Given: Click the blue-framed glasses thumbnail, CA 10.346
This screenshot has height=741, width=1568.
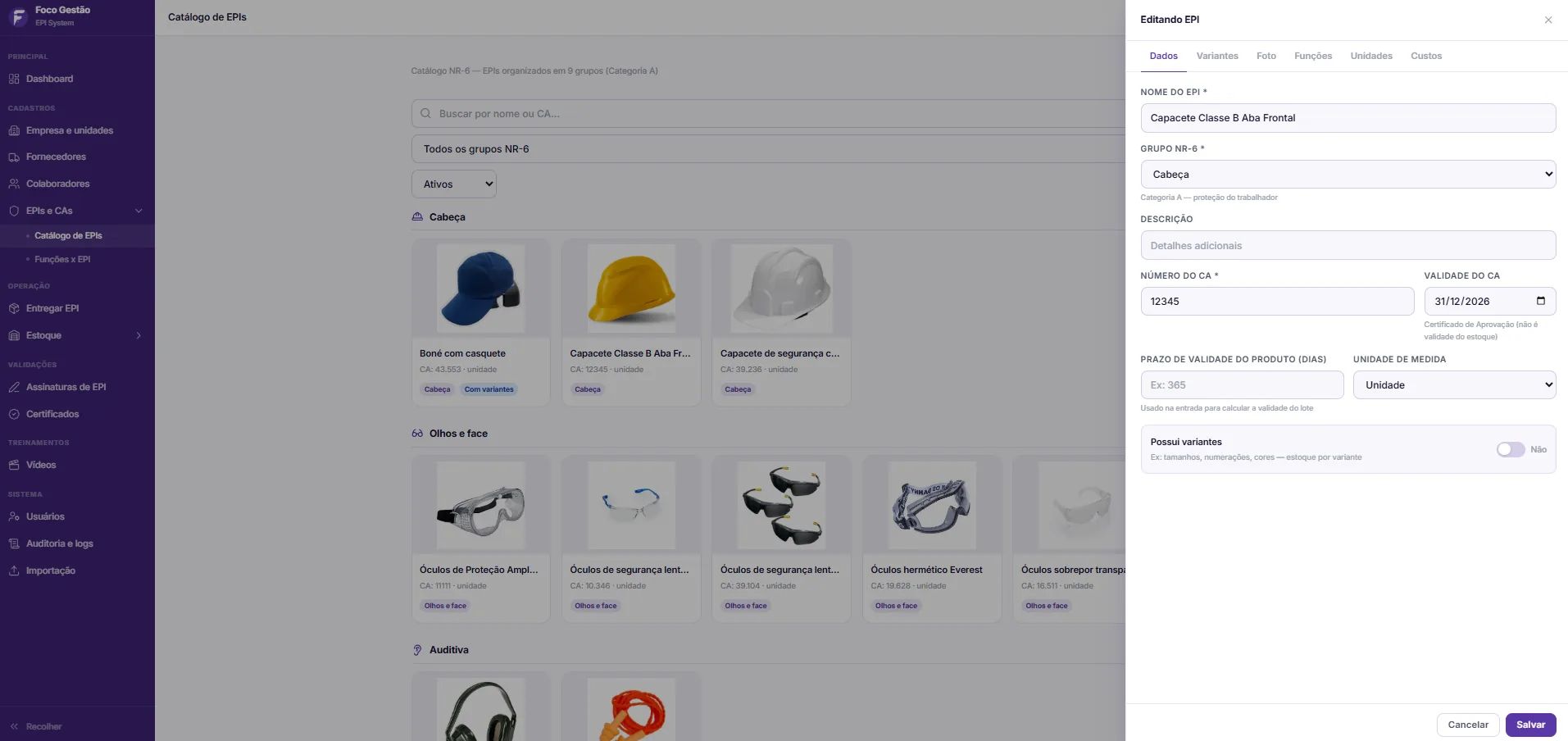Looking at the screenshot, I should (x=631, y=505).
